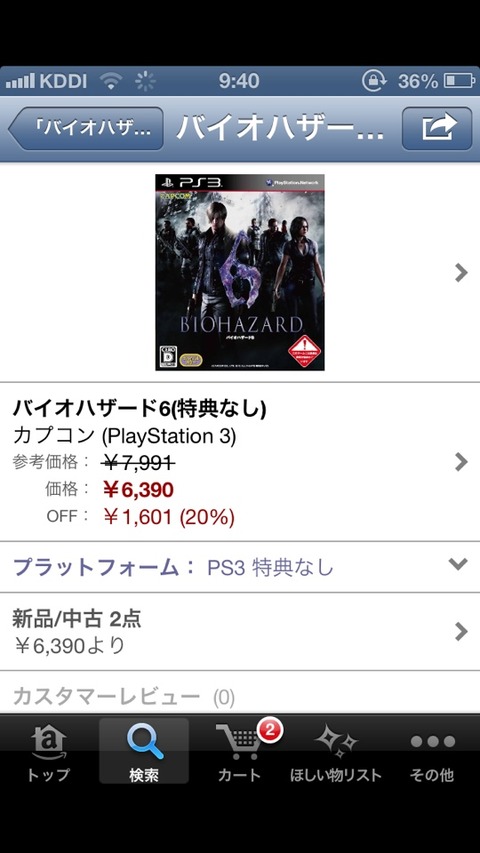The height and width of the screenshot is (853, 480).
Task: Tap the rotation lock status icon
Action: point(374,81)
